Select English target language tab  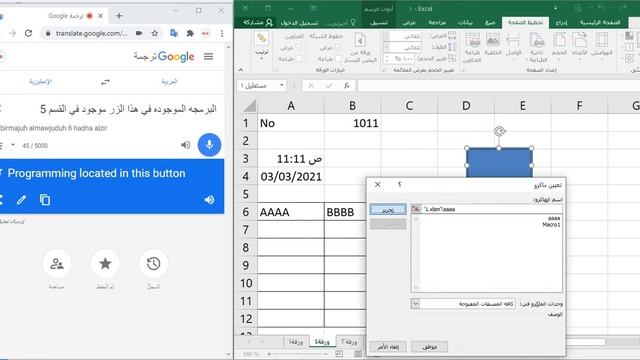[x=40, y=82]
